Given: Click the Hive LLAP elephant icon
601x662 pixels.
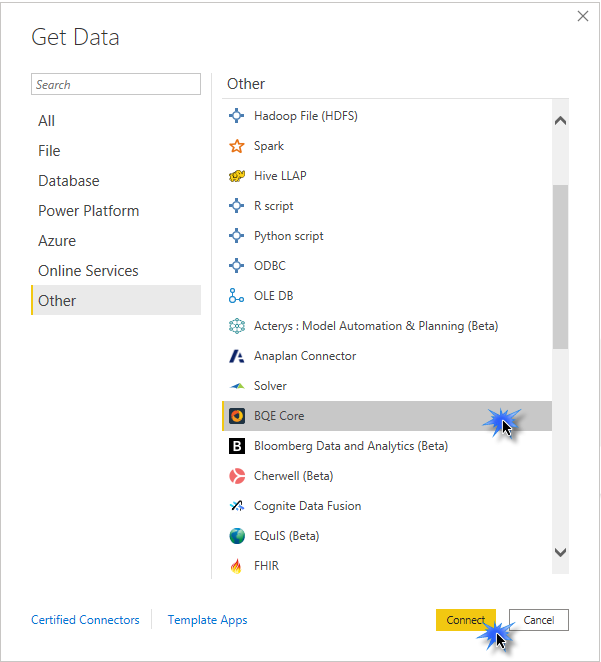Looking at the screenshot, I should [236, 176].
